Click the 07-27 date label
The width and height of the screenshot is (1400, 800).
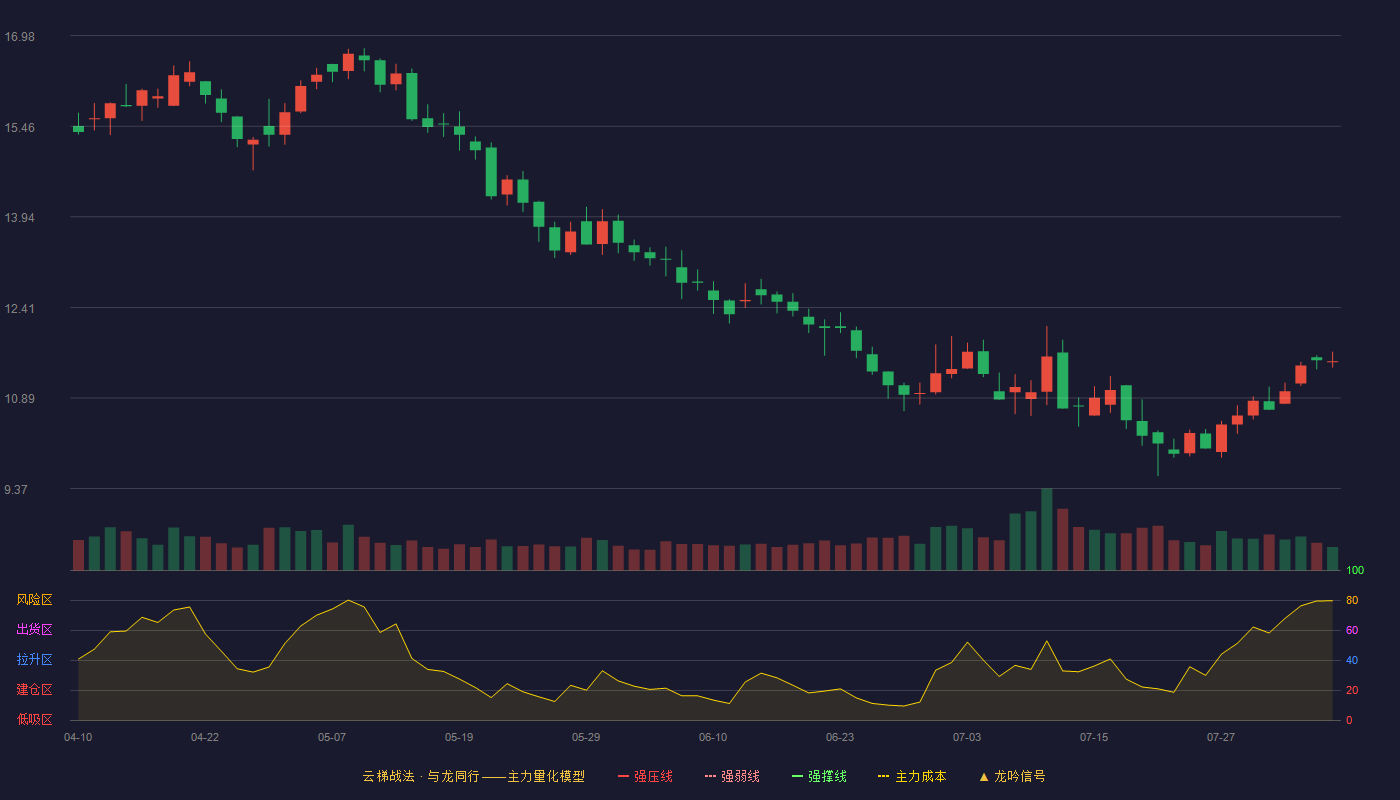coord(1221,737)
